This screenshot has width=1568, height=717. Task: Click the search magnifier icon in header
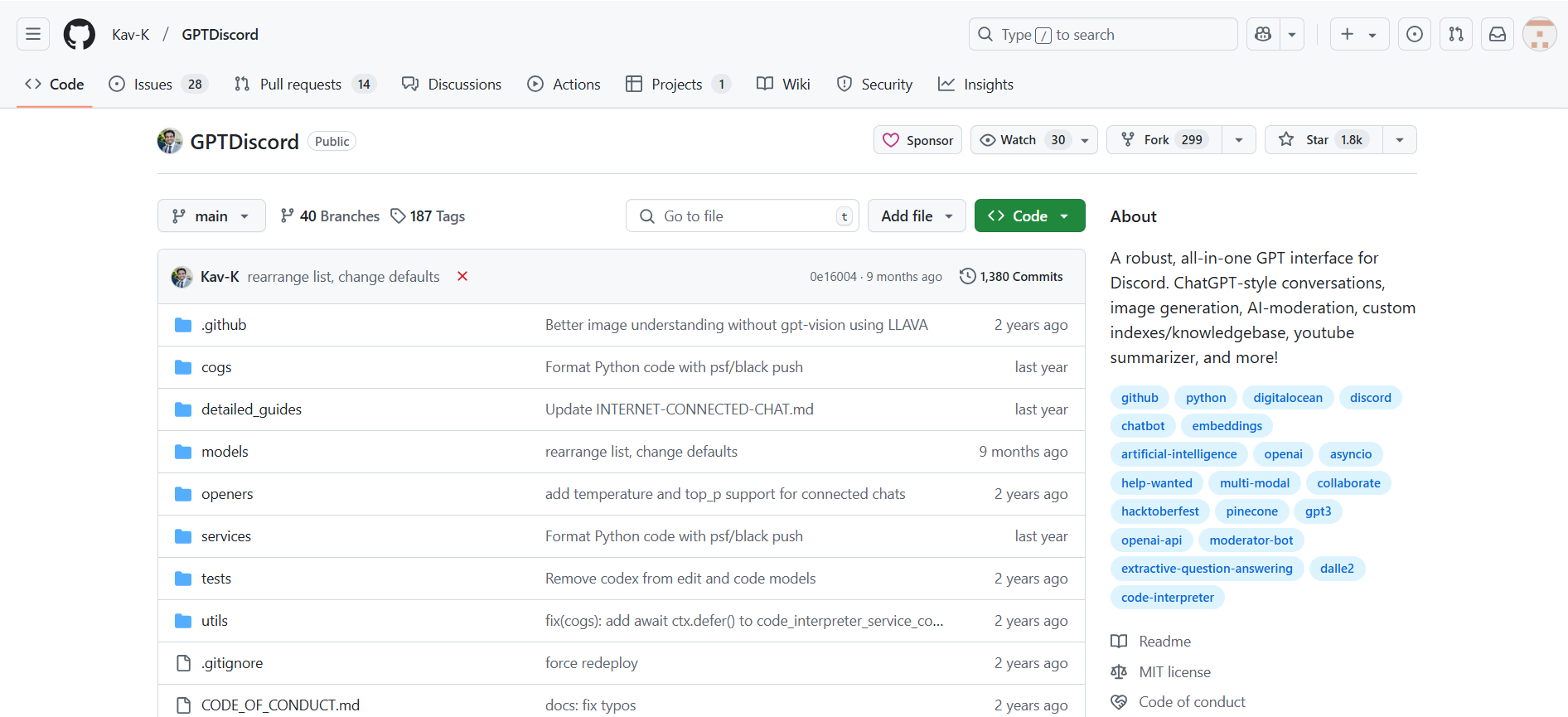[x=985, y=34]
